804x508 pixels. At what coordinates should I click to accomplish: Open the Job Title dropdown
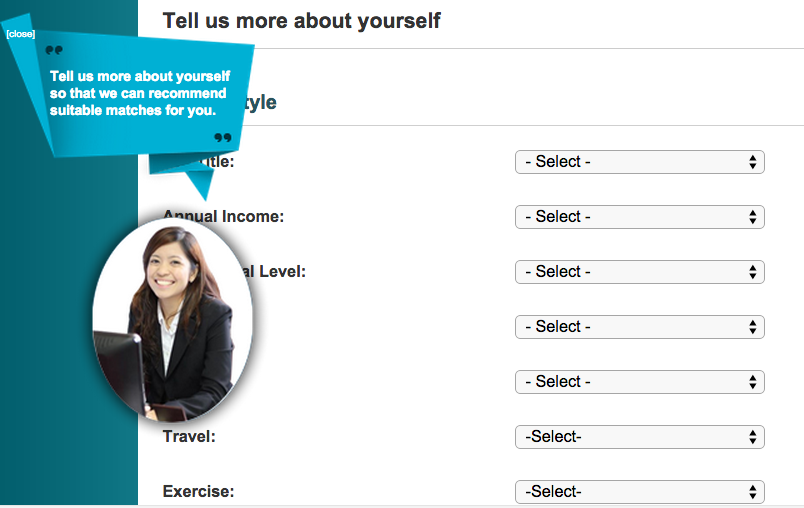click(639, 162)
